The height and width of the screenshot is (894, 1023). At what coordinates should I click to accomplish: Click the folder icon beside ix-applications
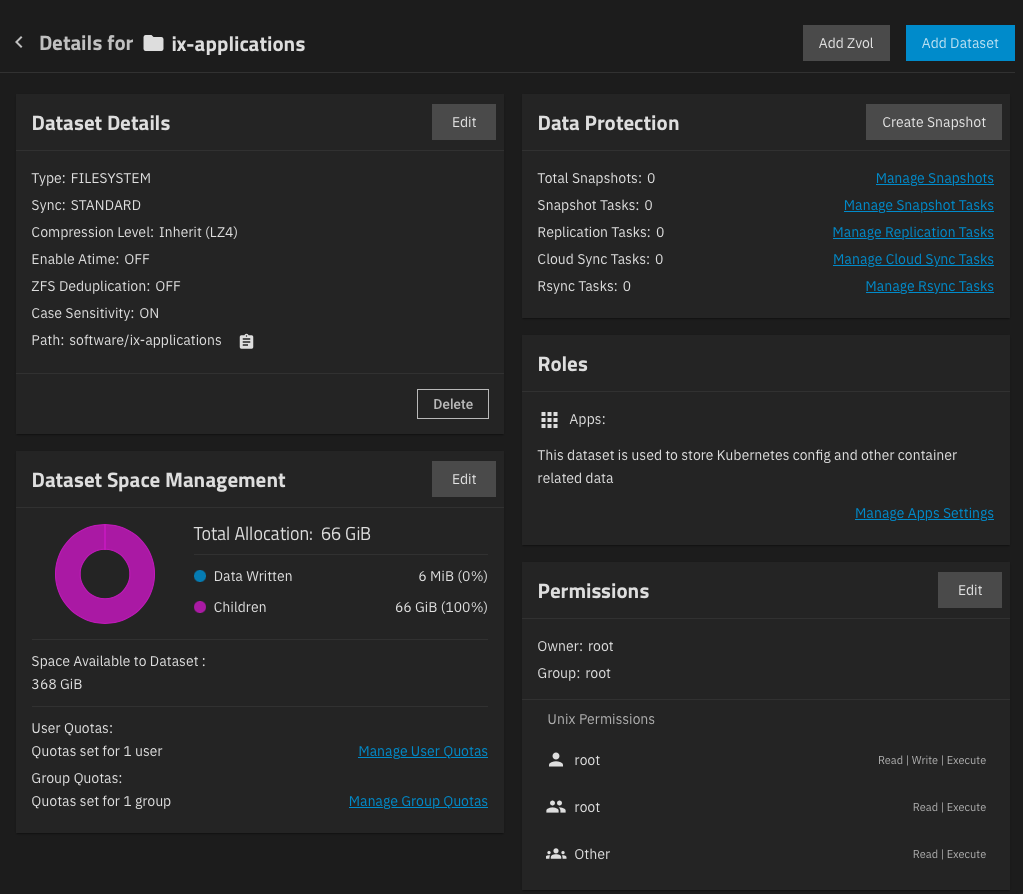click(153, 43)
